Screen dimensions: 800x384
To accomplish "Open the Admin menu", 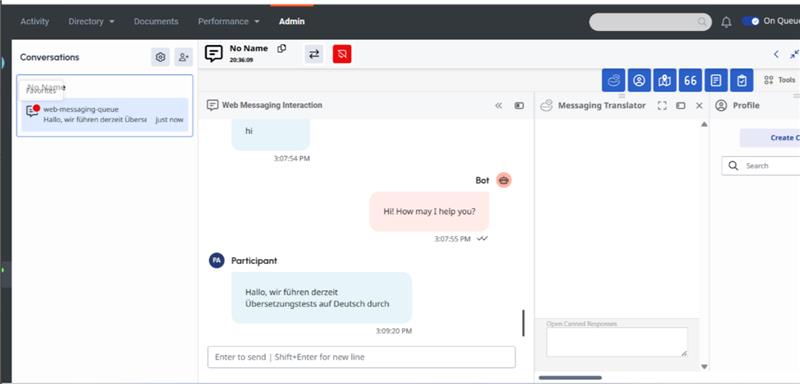I will pos(292,21).
